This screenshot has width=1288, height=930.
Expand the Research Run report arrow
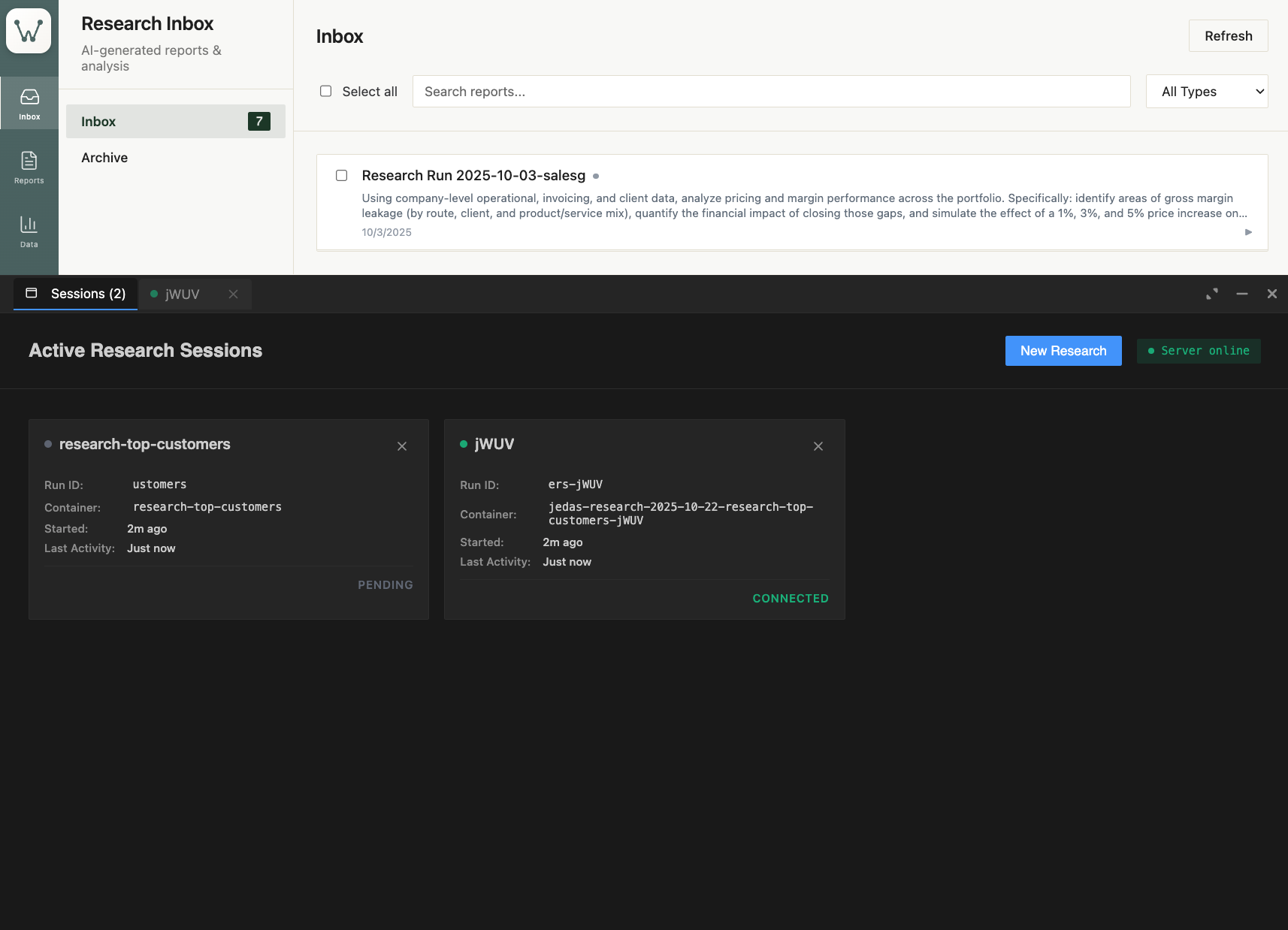point(1248,232)
